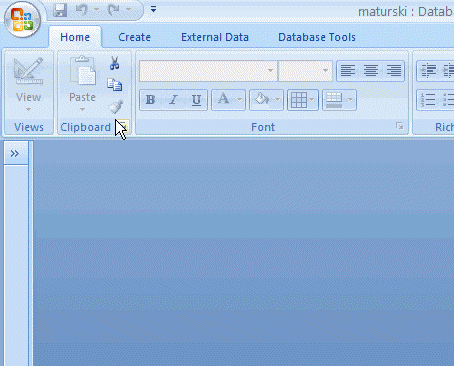Click the Cut scissors icon
This screenshot has height=366, width=454.
114,63
